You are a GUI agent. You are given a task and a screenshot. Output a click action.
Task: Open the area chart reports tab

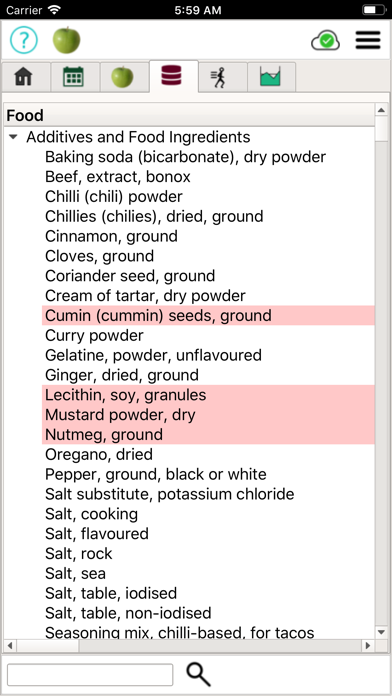point(270,77)
